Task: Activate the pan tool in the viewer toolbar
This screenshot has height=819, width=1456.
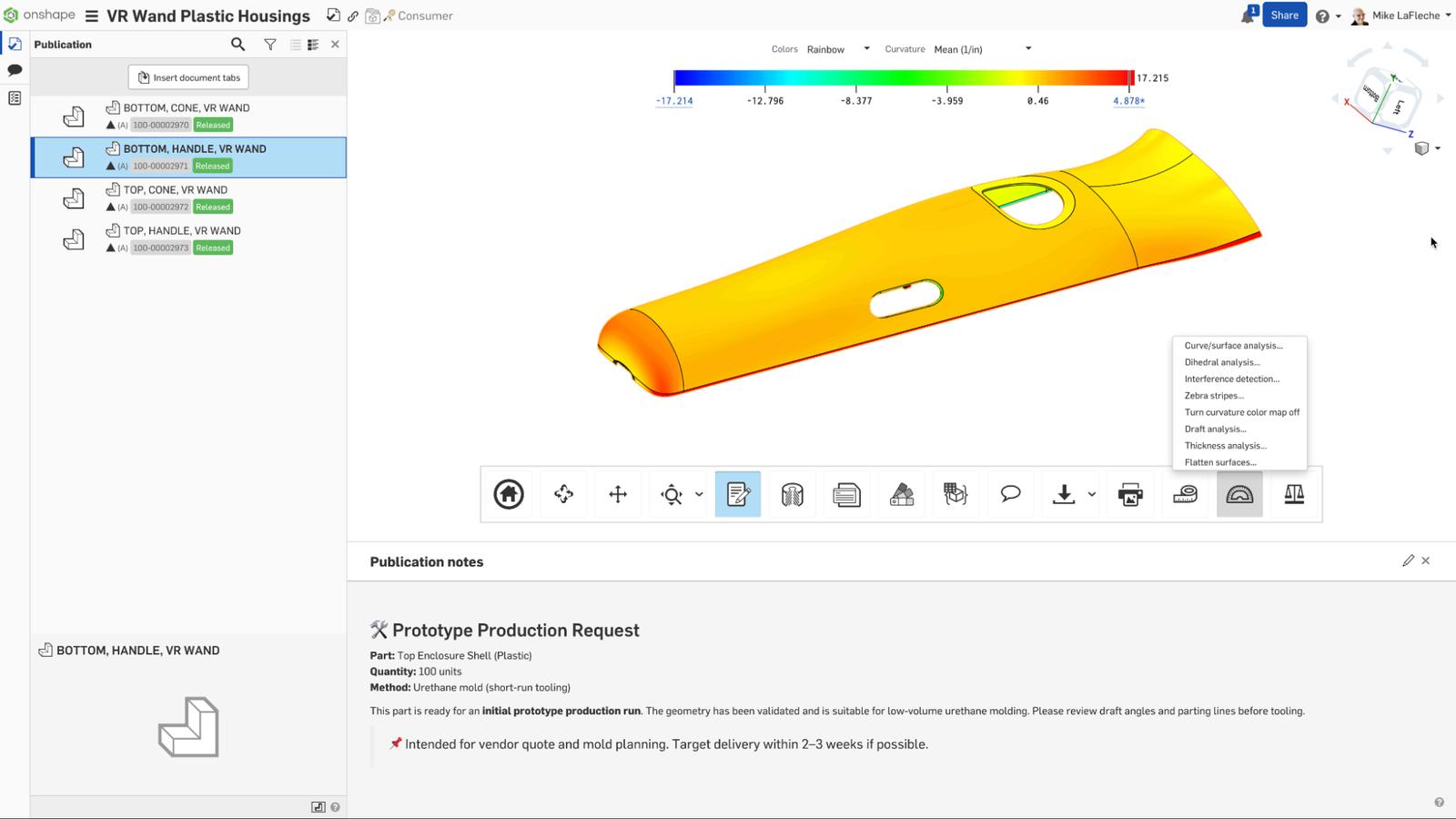Action: (x=618, y=494)
